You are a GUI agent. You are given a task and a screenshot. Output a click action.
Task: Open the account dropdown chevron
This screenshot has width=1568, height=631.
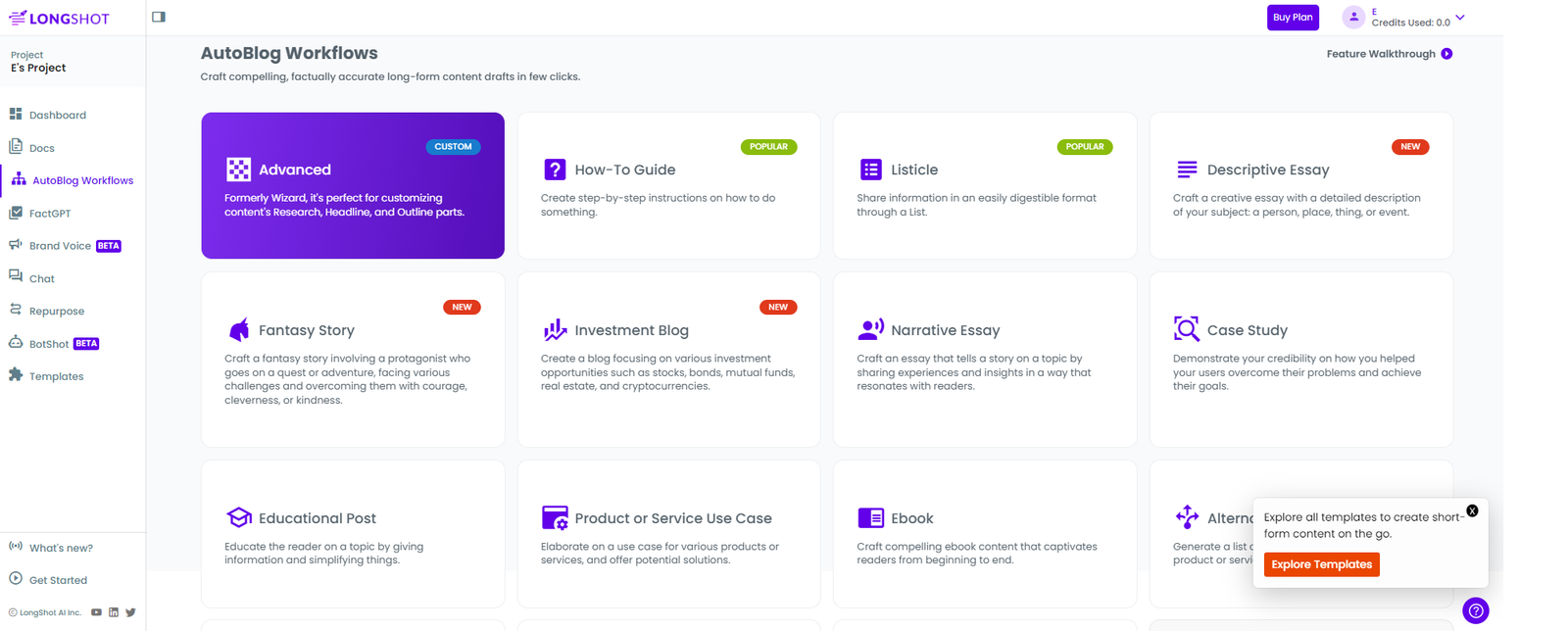point(1460,18)
